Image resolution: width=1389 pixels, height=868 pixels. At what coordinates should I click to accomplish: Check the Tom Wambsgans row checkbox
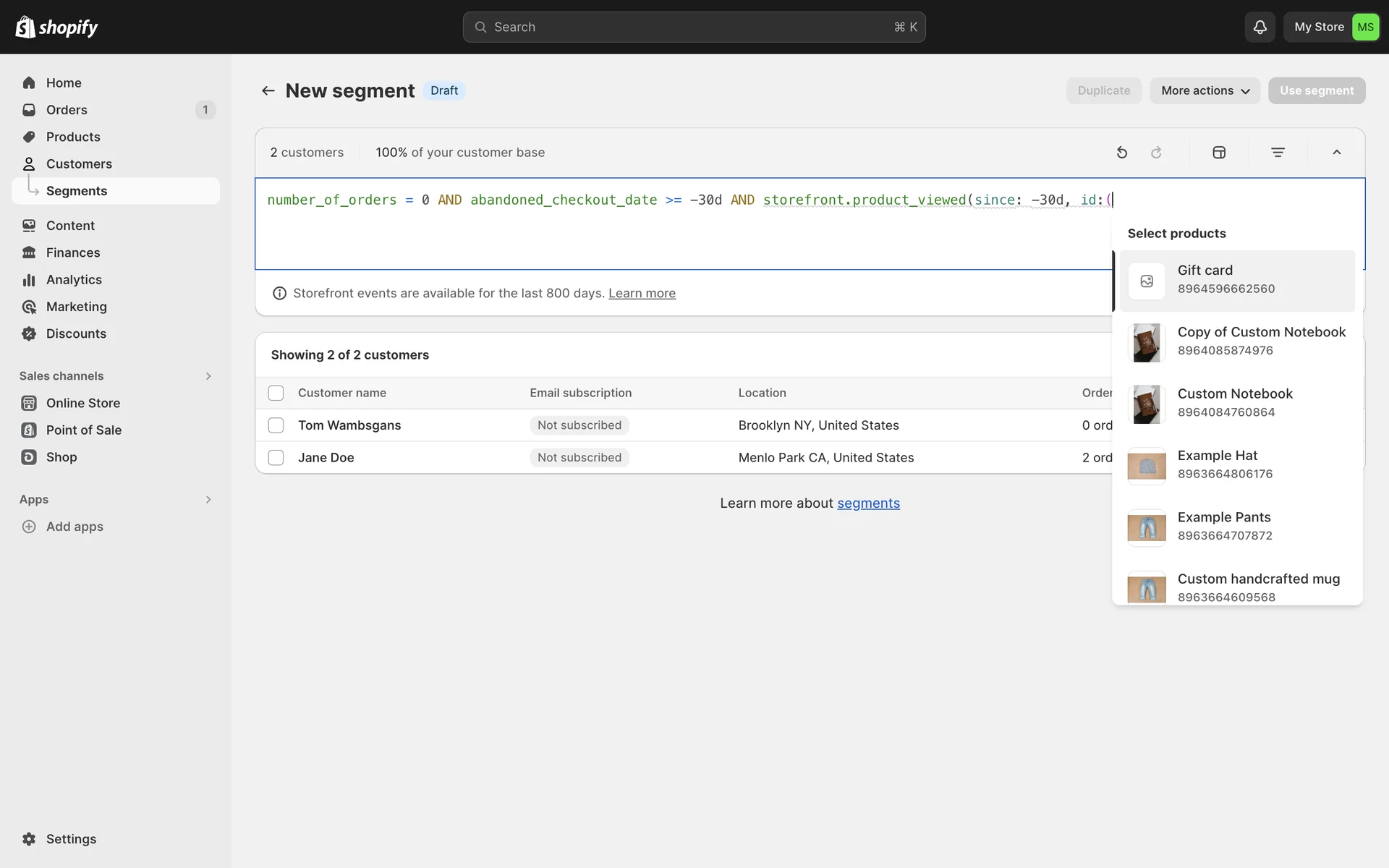(x=276, y=425)
